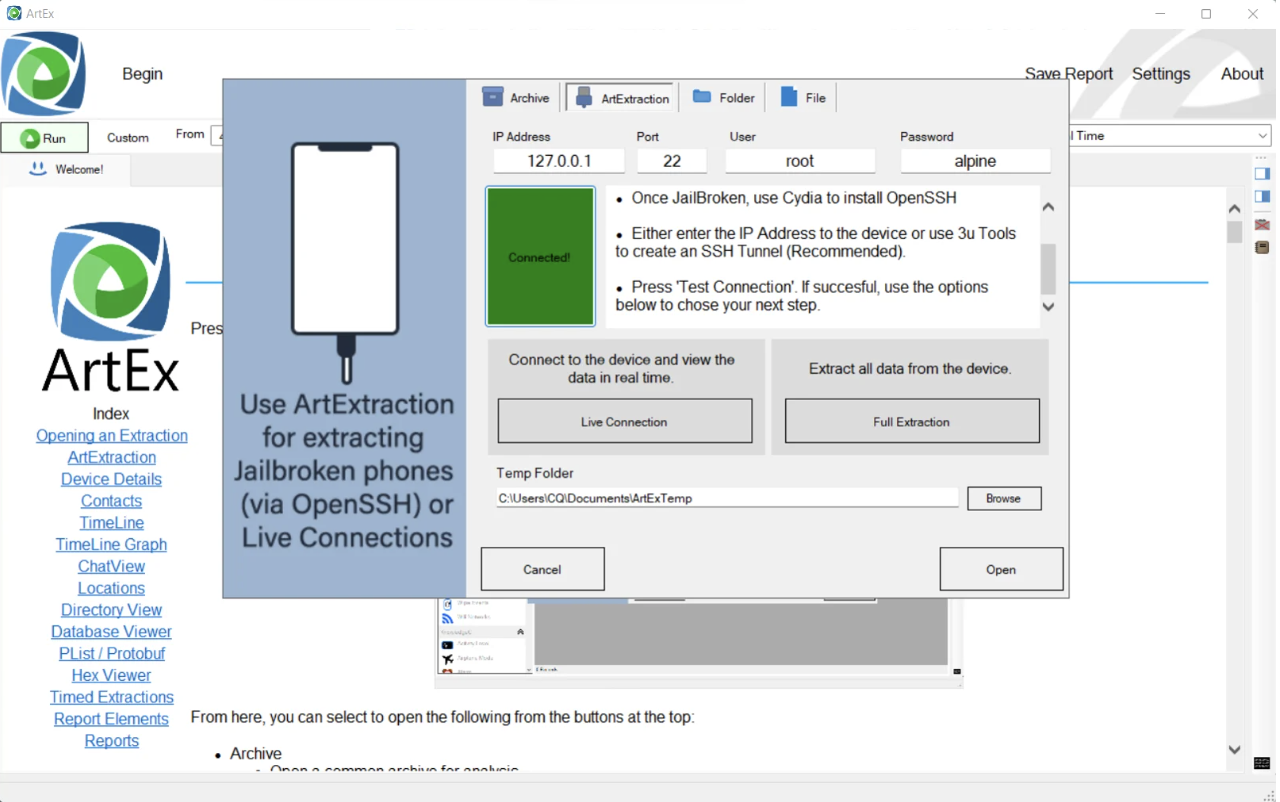Image resolution: width=1280 pixels, height=802 pixels.
Task: Click the Open button in dialog
Action: click(1001, 569)
